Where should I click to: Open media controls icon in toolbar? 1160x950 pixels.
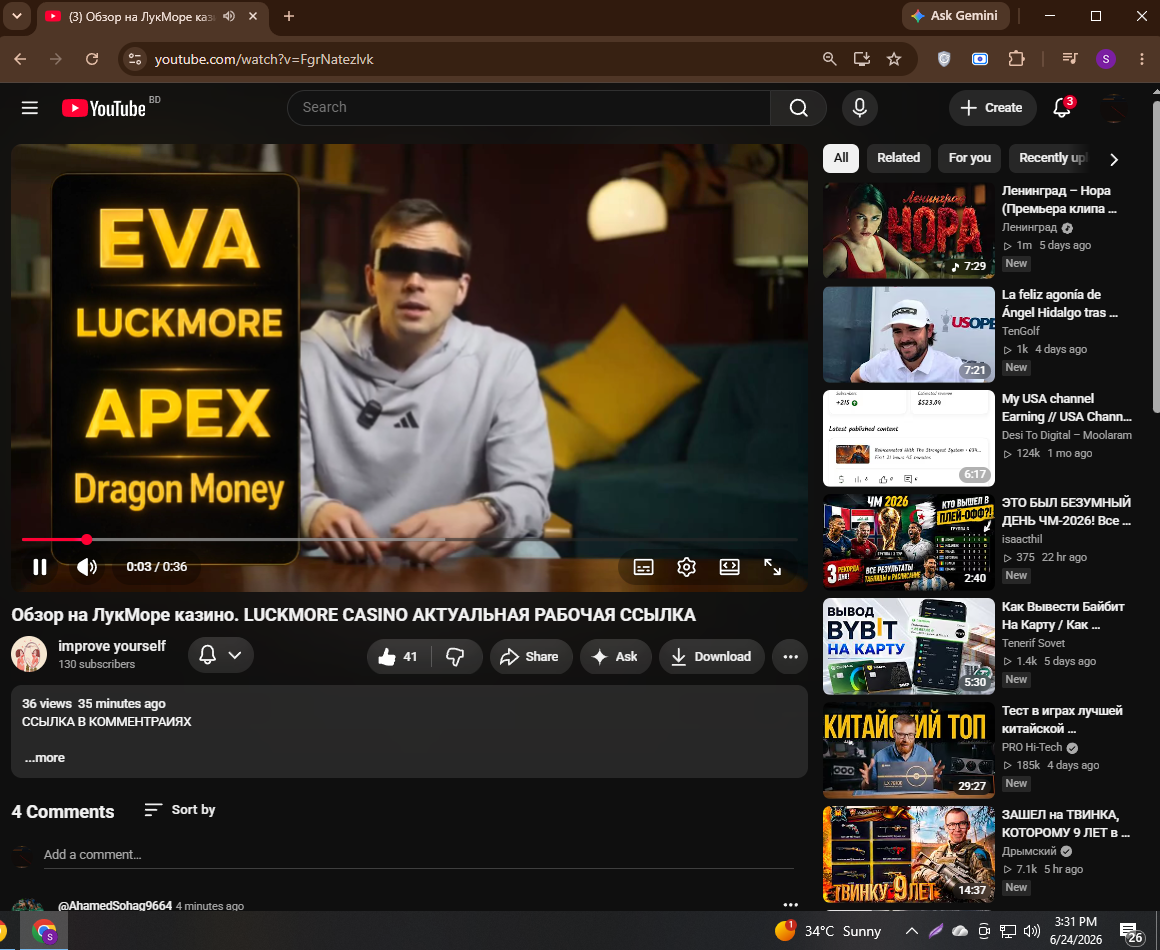1070,59
